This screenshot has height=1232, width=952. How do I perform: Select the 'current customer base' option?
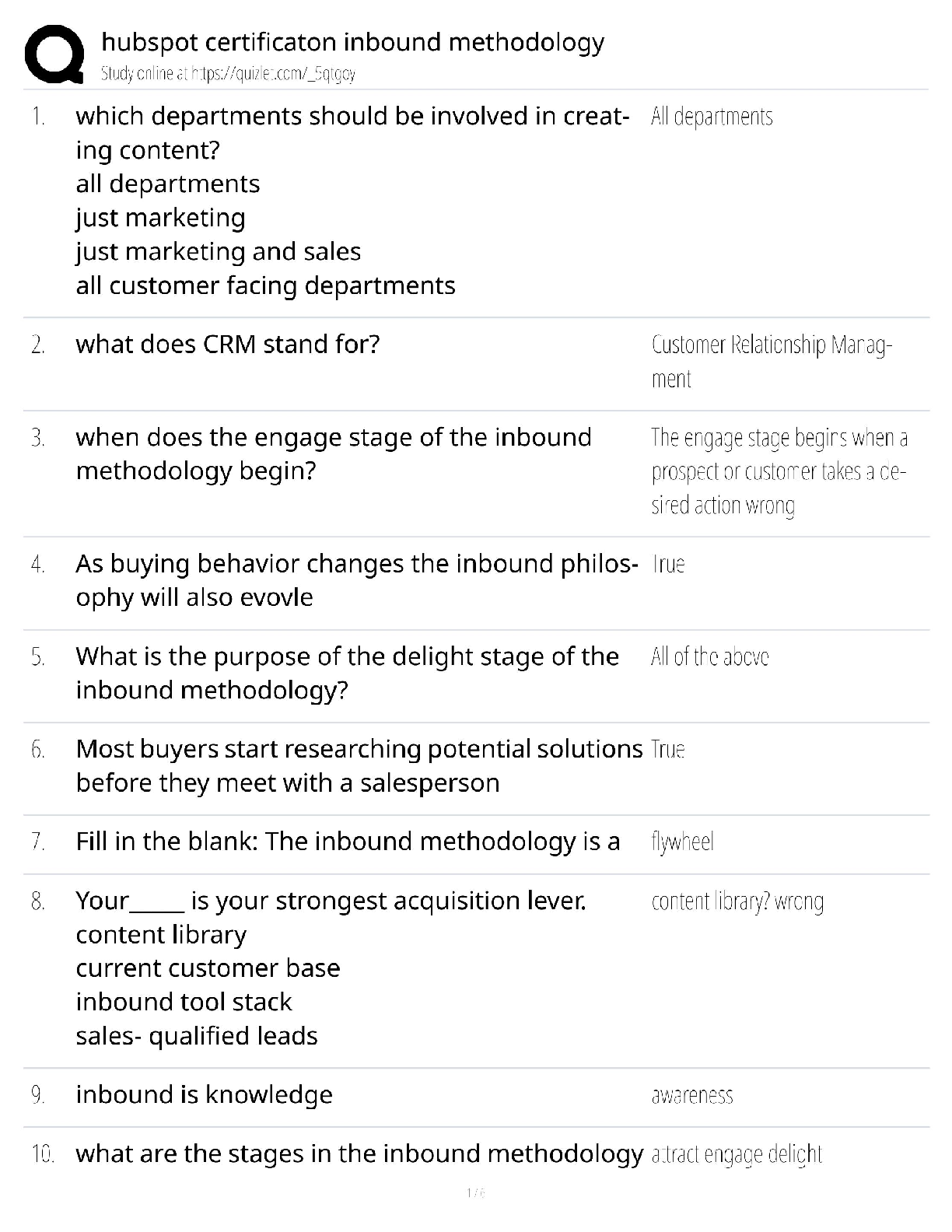[208, 968]
